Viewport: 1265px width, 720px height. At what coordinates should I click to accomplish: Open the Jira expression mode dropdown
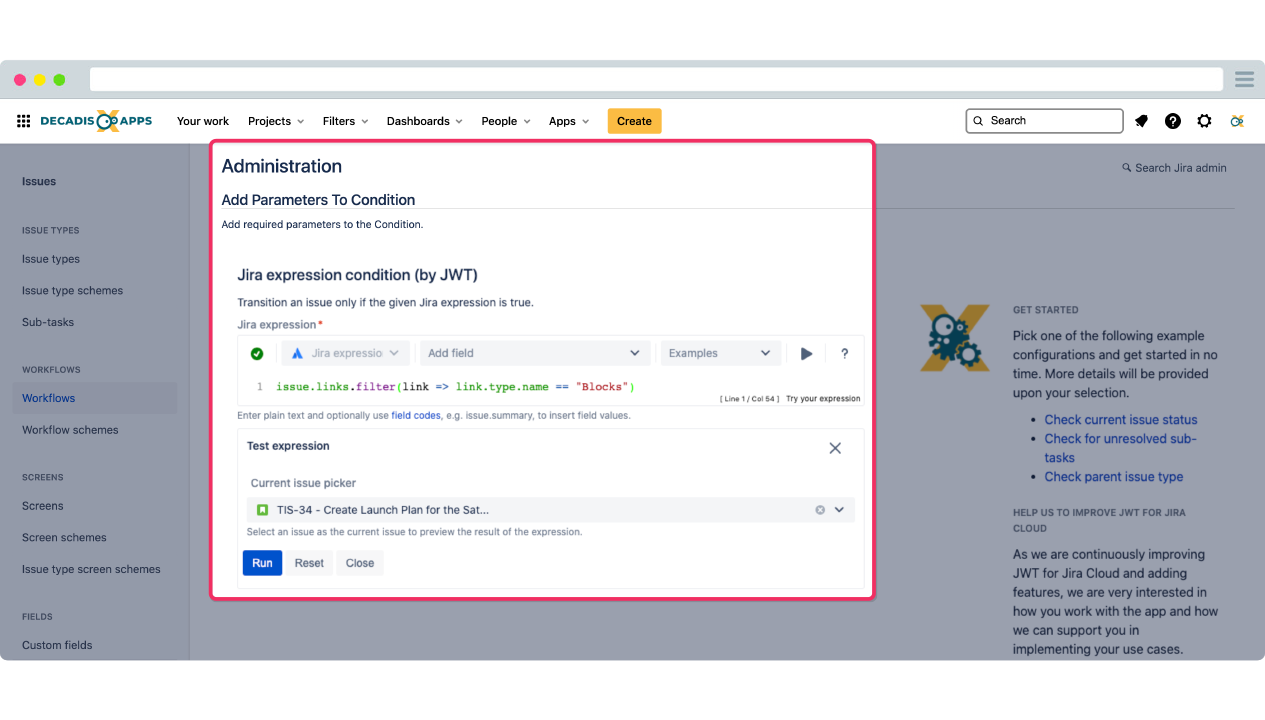tap(346, 353)
